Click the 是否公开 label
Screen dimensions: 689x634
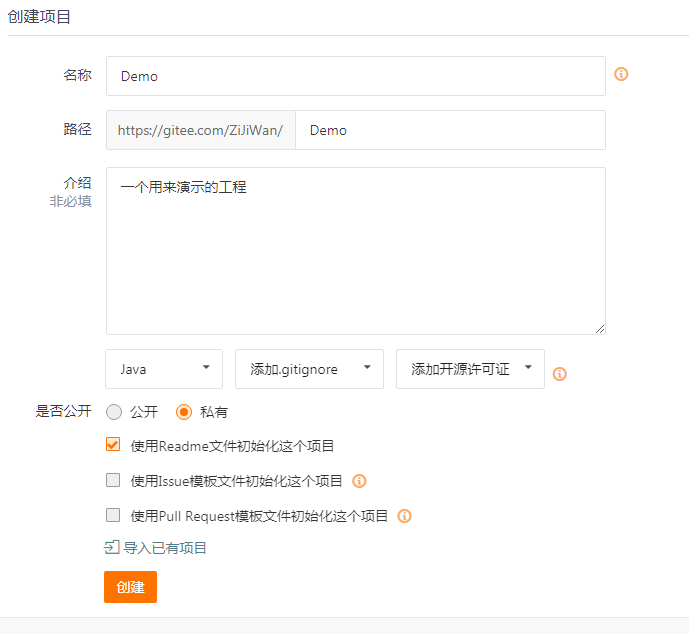[x=64, y=411]
